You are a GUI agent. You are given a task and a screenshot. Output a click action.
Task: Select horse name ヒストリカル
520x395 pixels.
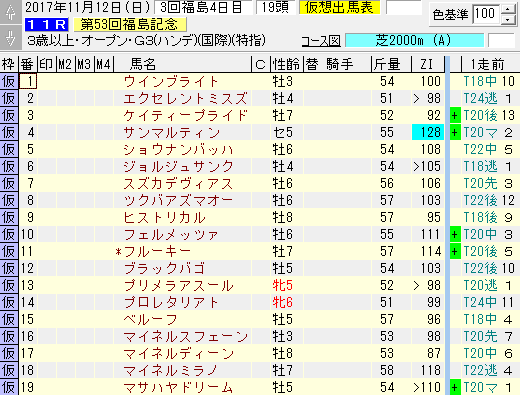point(164,218)
